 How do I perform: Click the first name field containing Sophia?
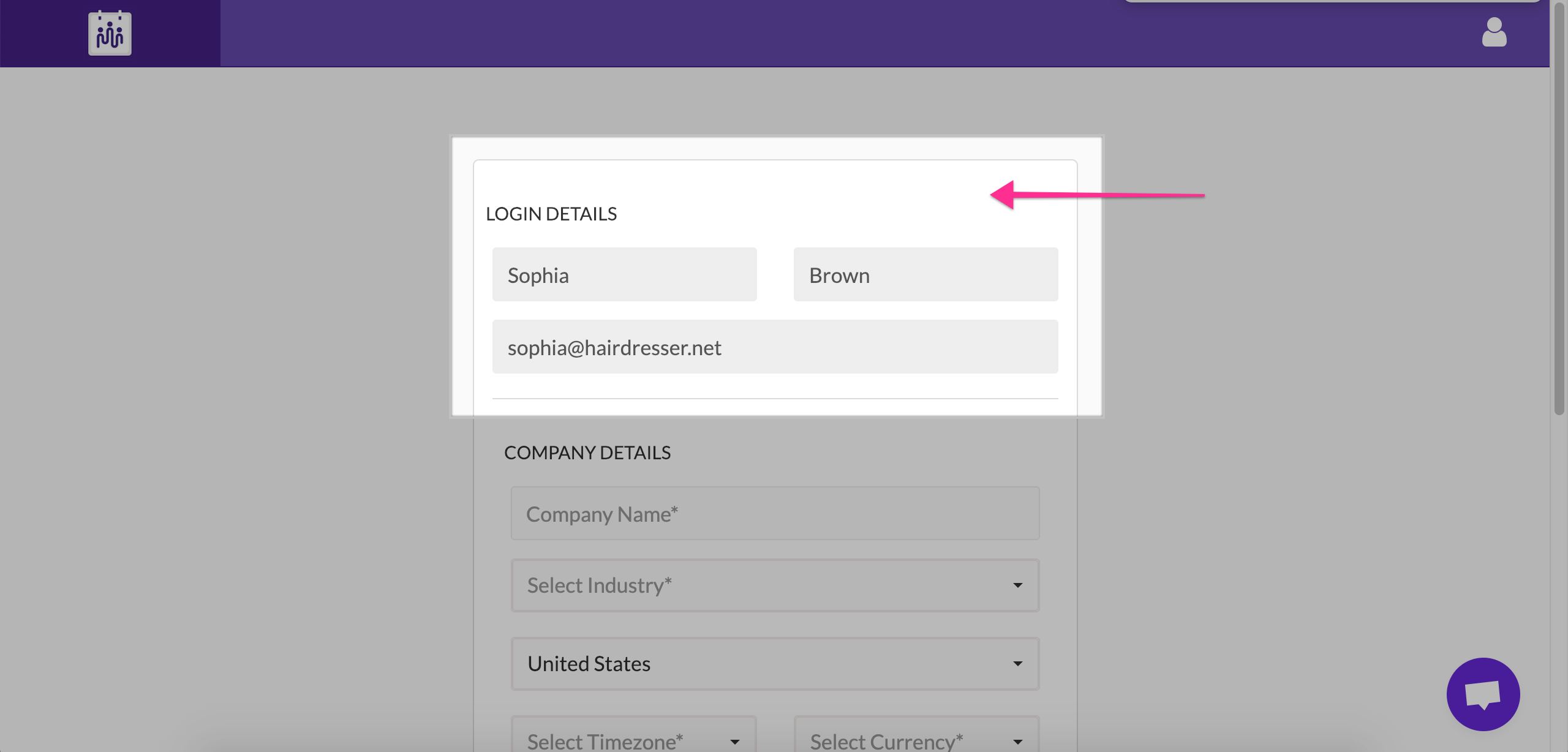click(624, 274)
